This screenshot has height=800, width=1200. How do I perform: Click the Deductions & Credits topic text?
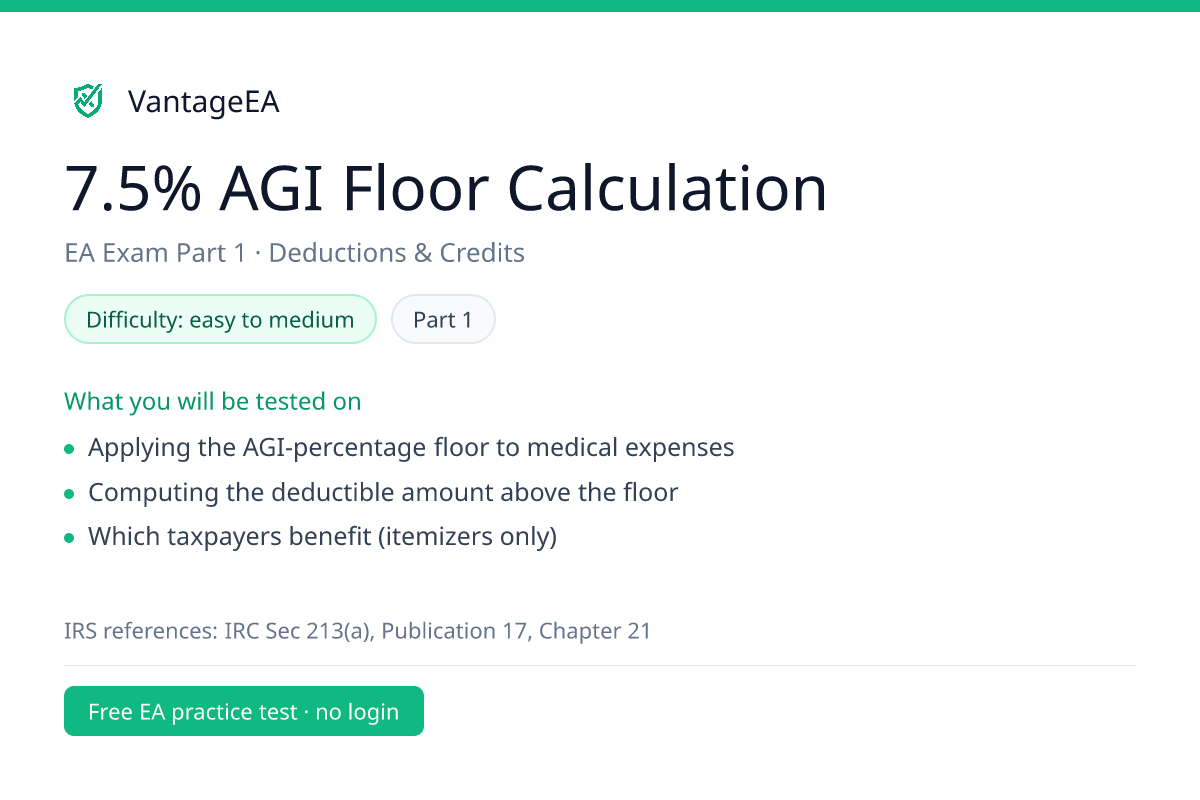pos(397,253)
